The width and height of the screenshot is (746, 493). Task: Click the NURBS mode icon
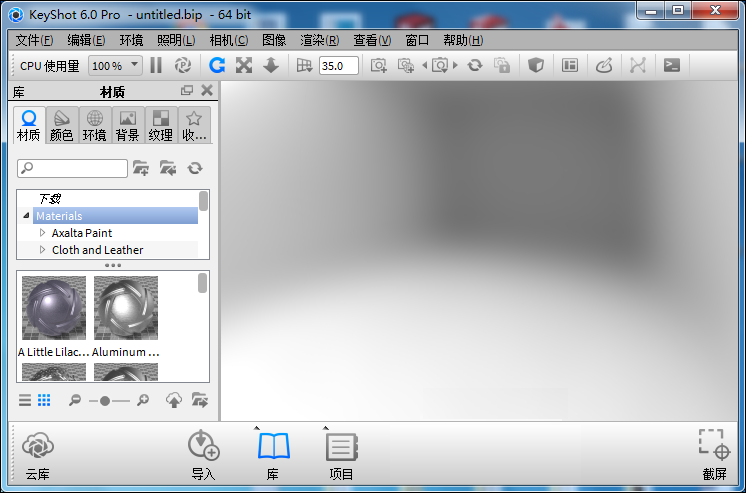638,65
